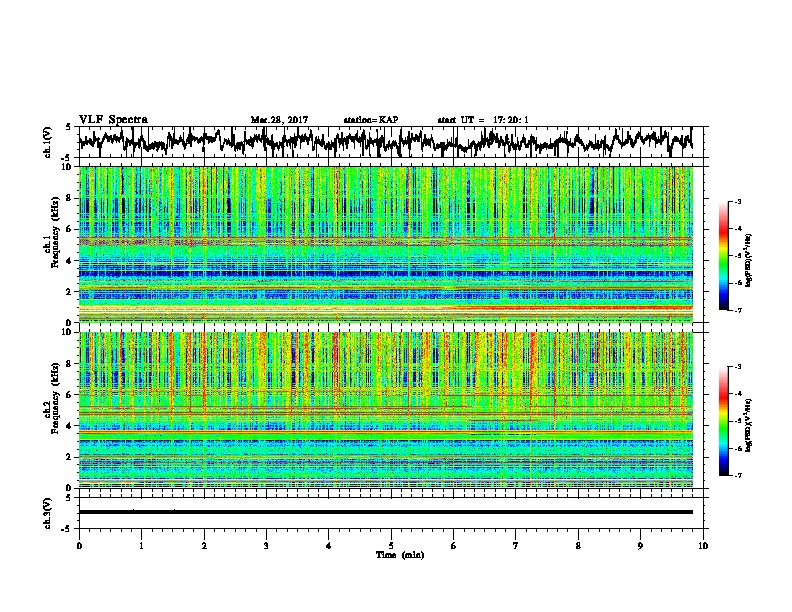Viewport: 792px width, 612px height.
Task: Click the "-3" label on ch.1 color bar
Action: (738, 201)
